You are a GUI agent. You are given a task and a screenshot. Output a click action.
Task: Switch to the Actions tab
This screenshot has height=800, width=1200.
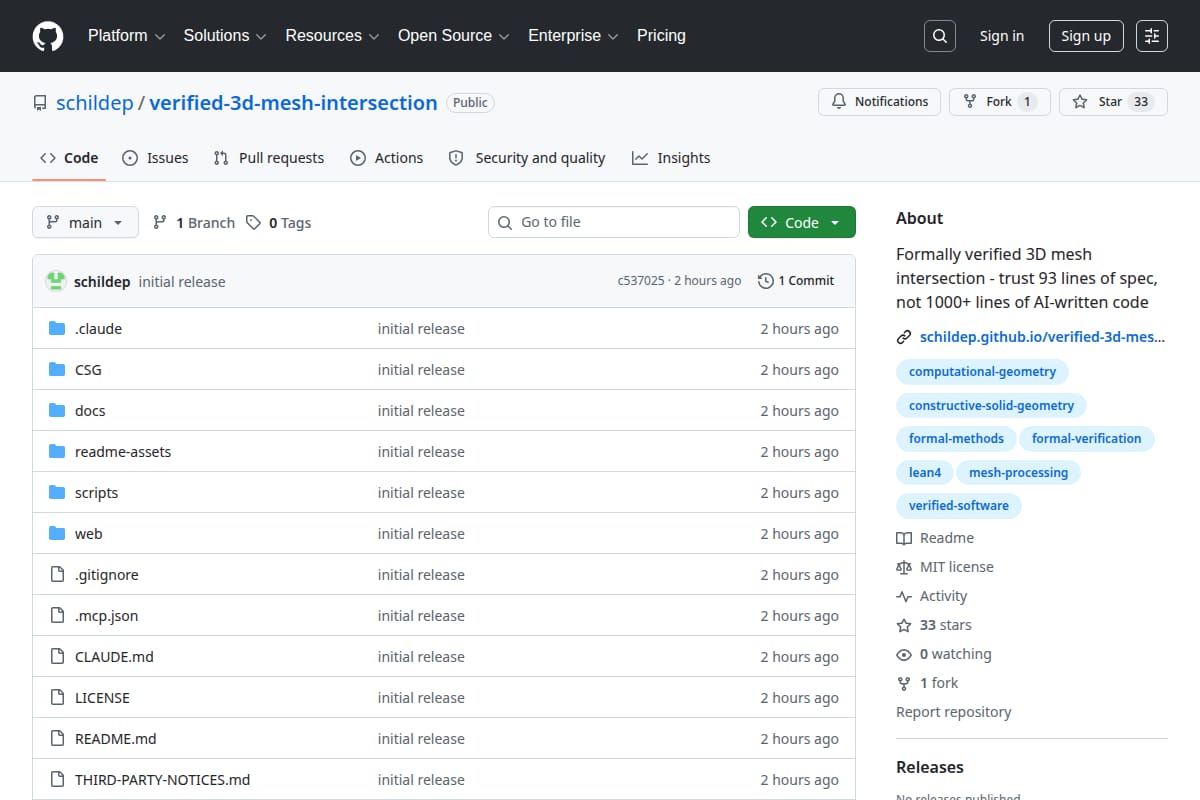(x=387, y=158)
